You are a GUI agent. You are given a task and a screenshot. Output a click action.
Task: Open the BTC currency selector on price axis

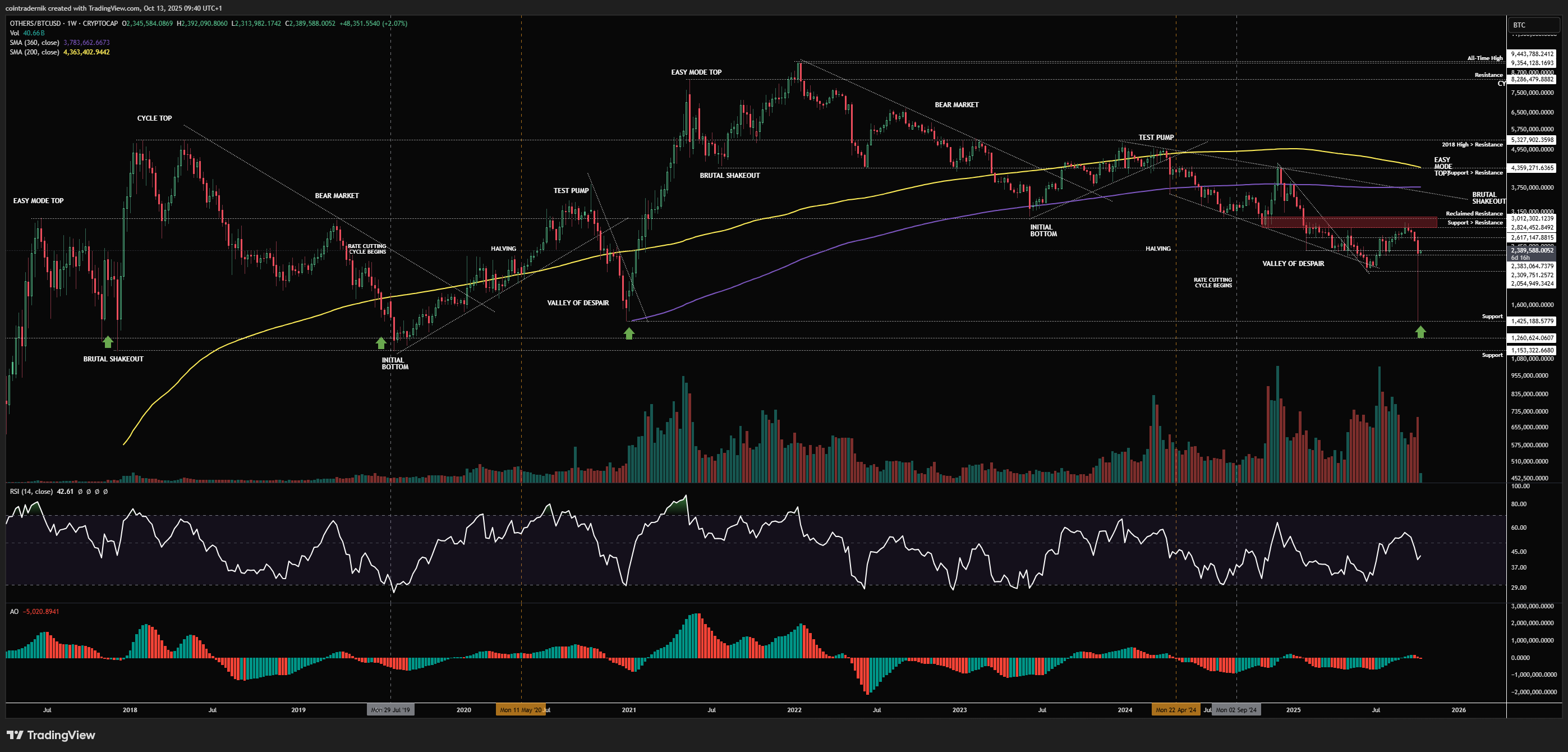click(x=1534, y=25)
